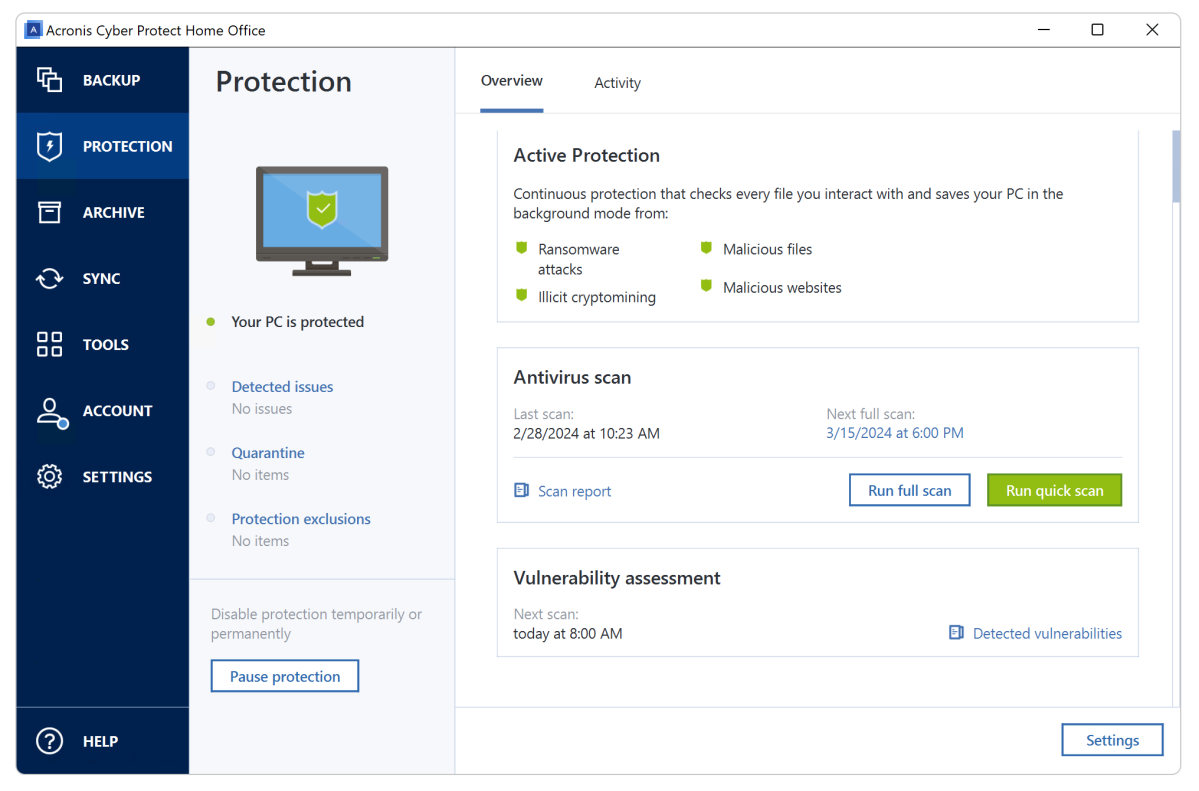Open the Tools panel from sidebar
The image size is (1199, 791).
click(x=49, y=344)
